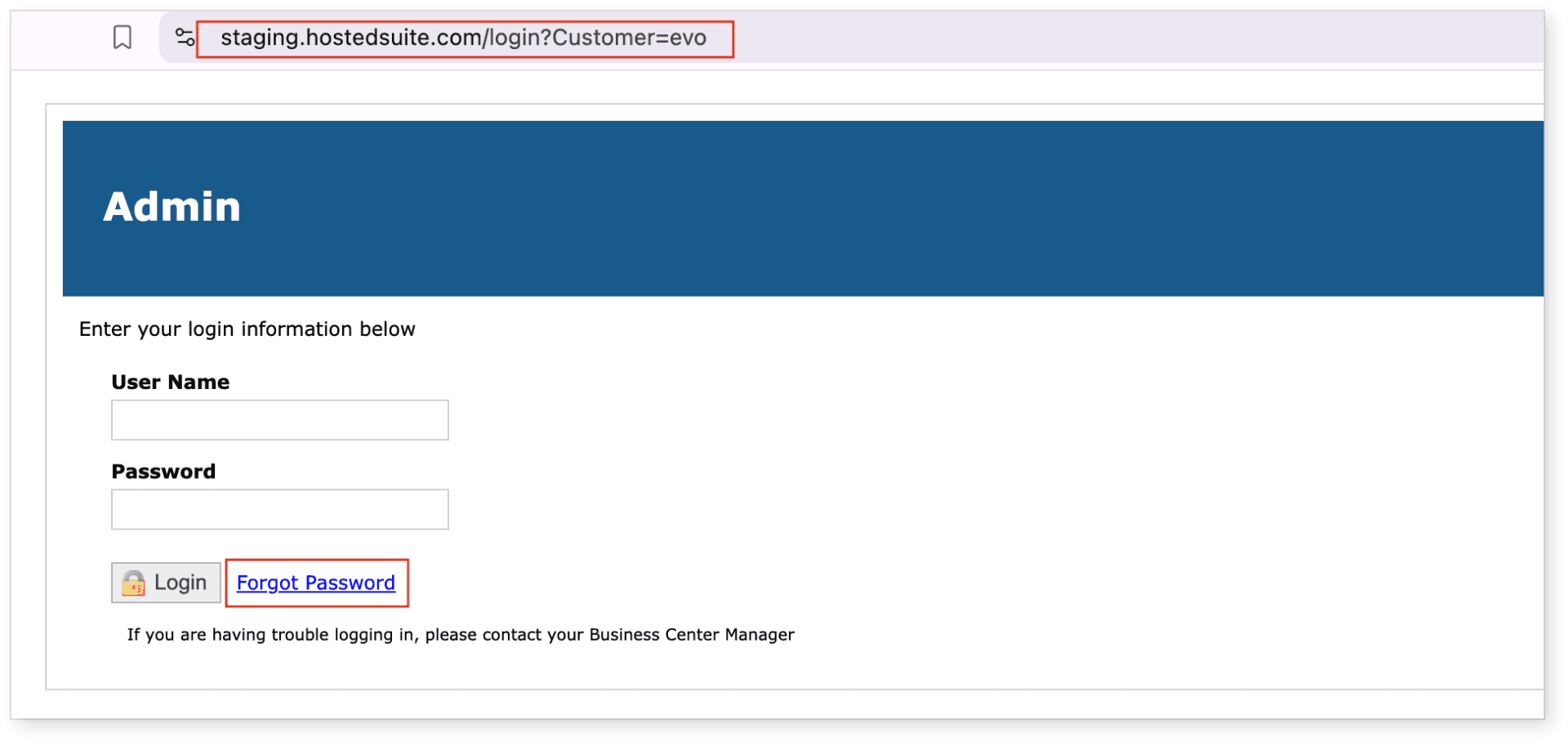Click the Password label
1568x742 pixels.
point(163,472)
